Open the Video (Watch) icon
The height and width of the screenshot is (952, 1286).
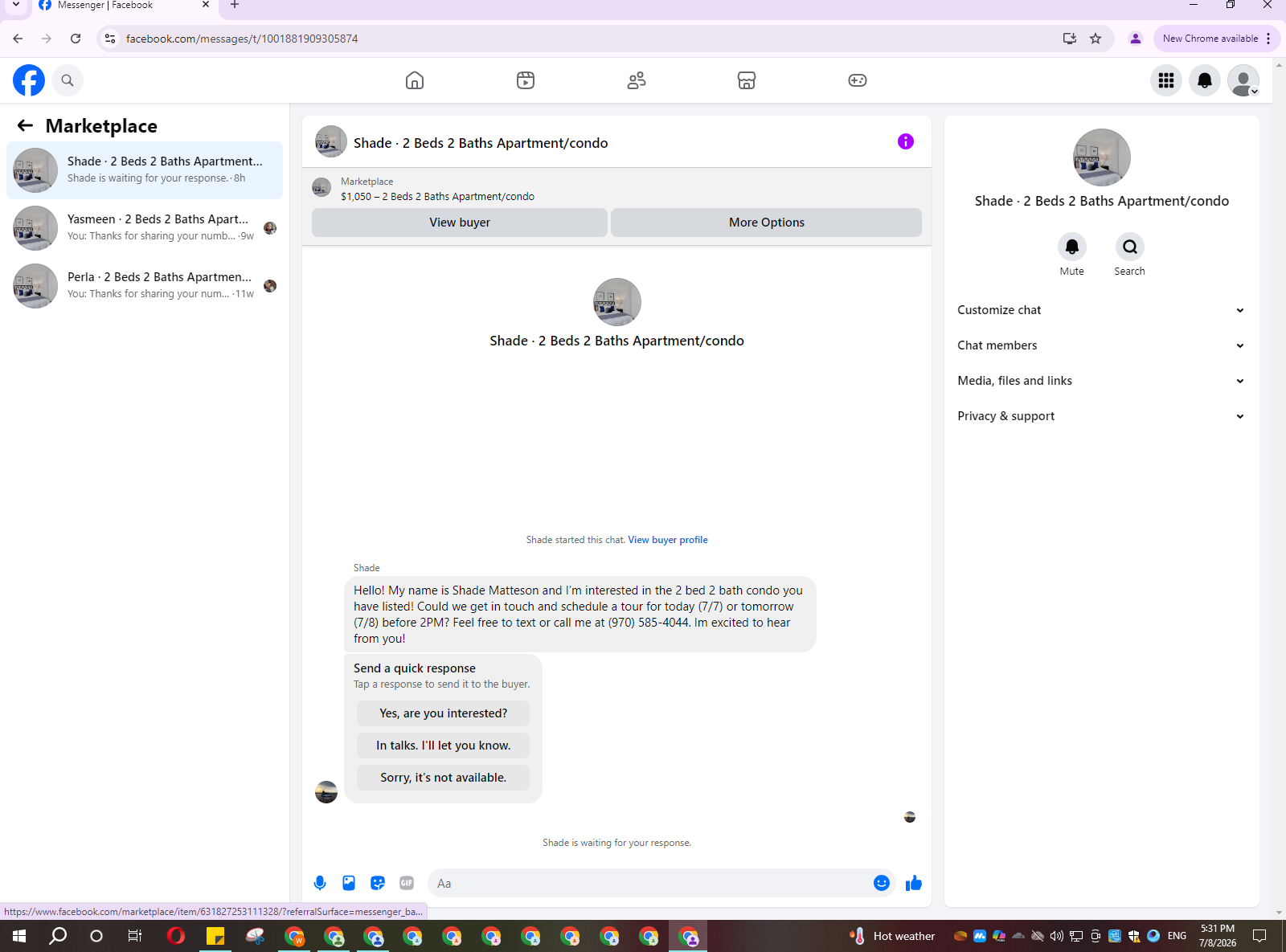tap(526, 80)
